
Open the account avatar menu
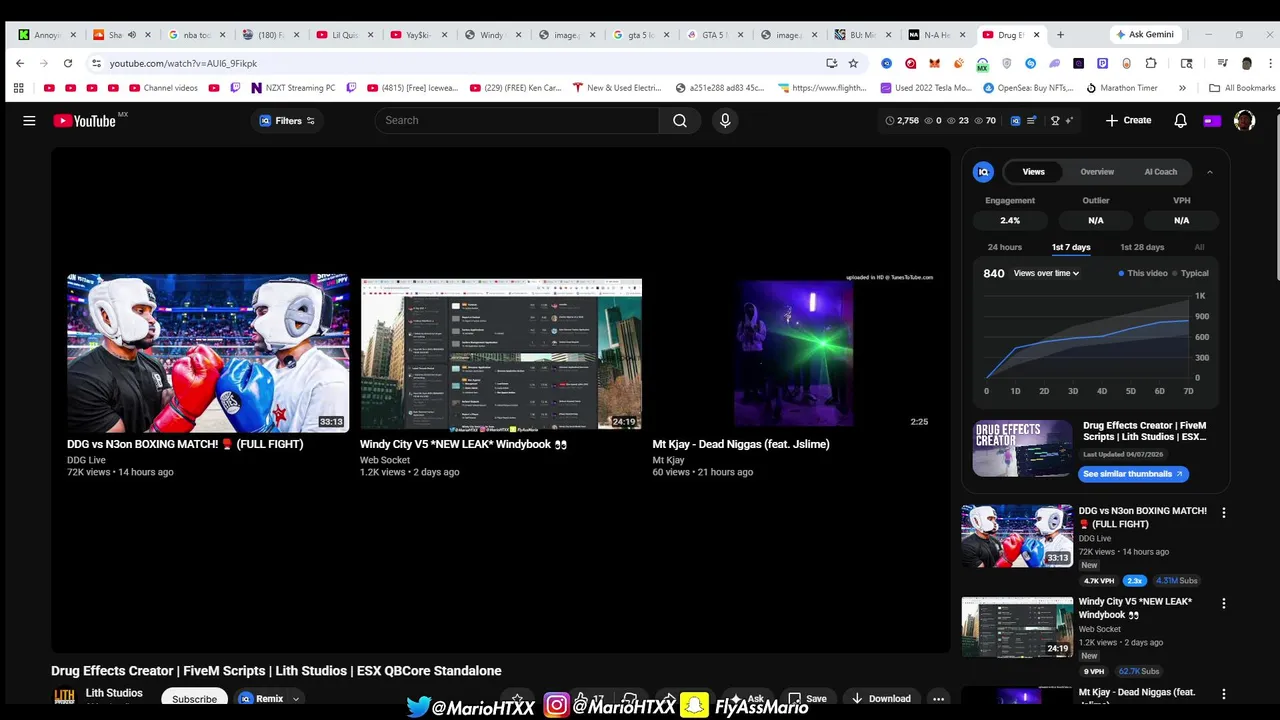click(1244, 120)
